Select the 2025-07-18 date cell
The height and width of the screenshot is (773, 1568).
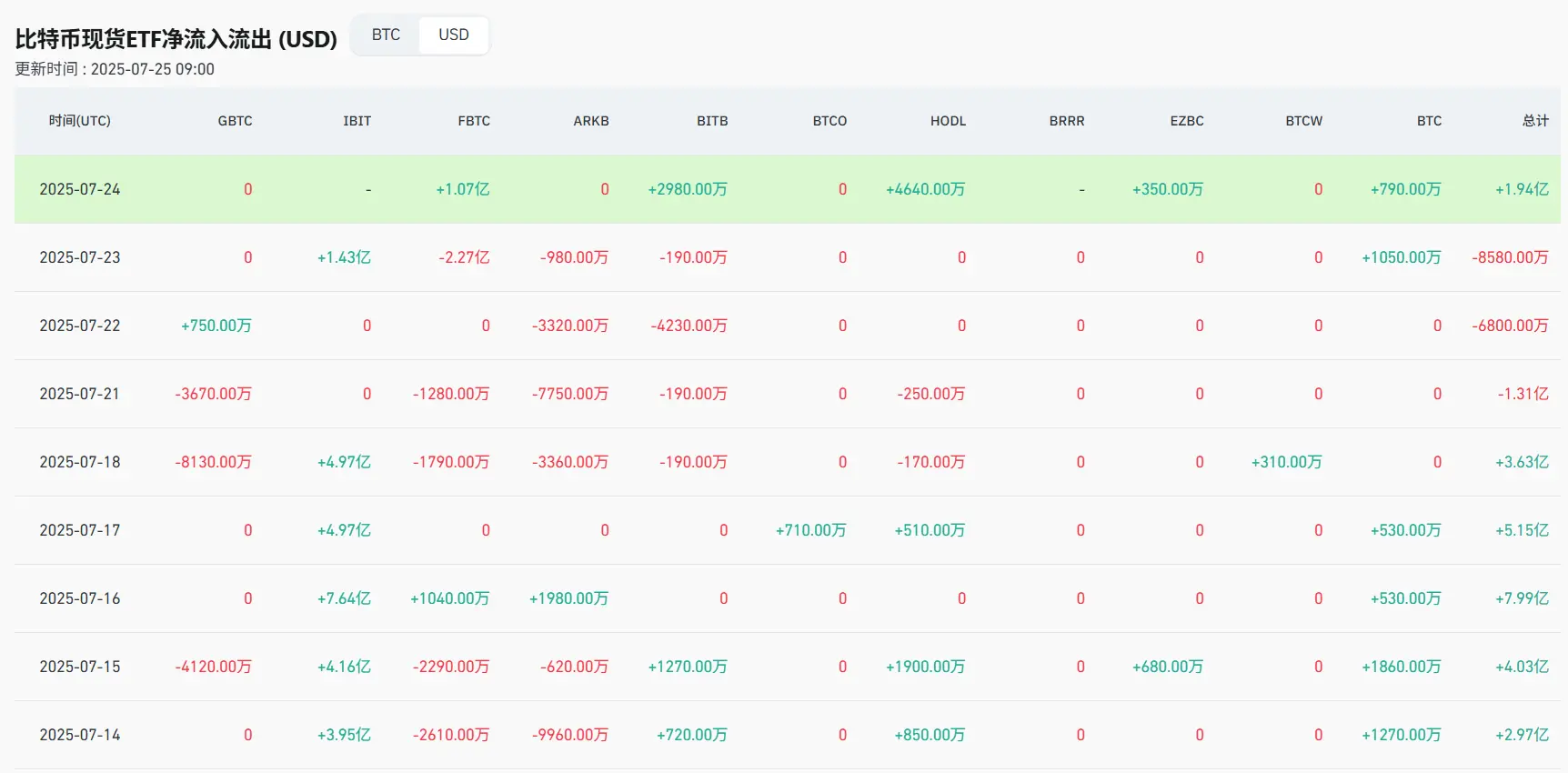(80, 462)
